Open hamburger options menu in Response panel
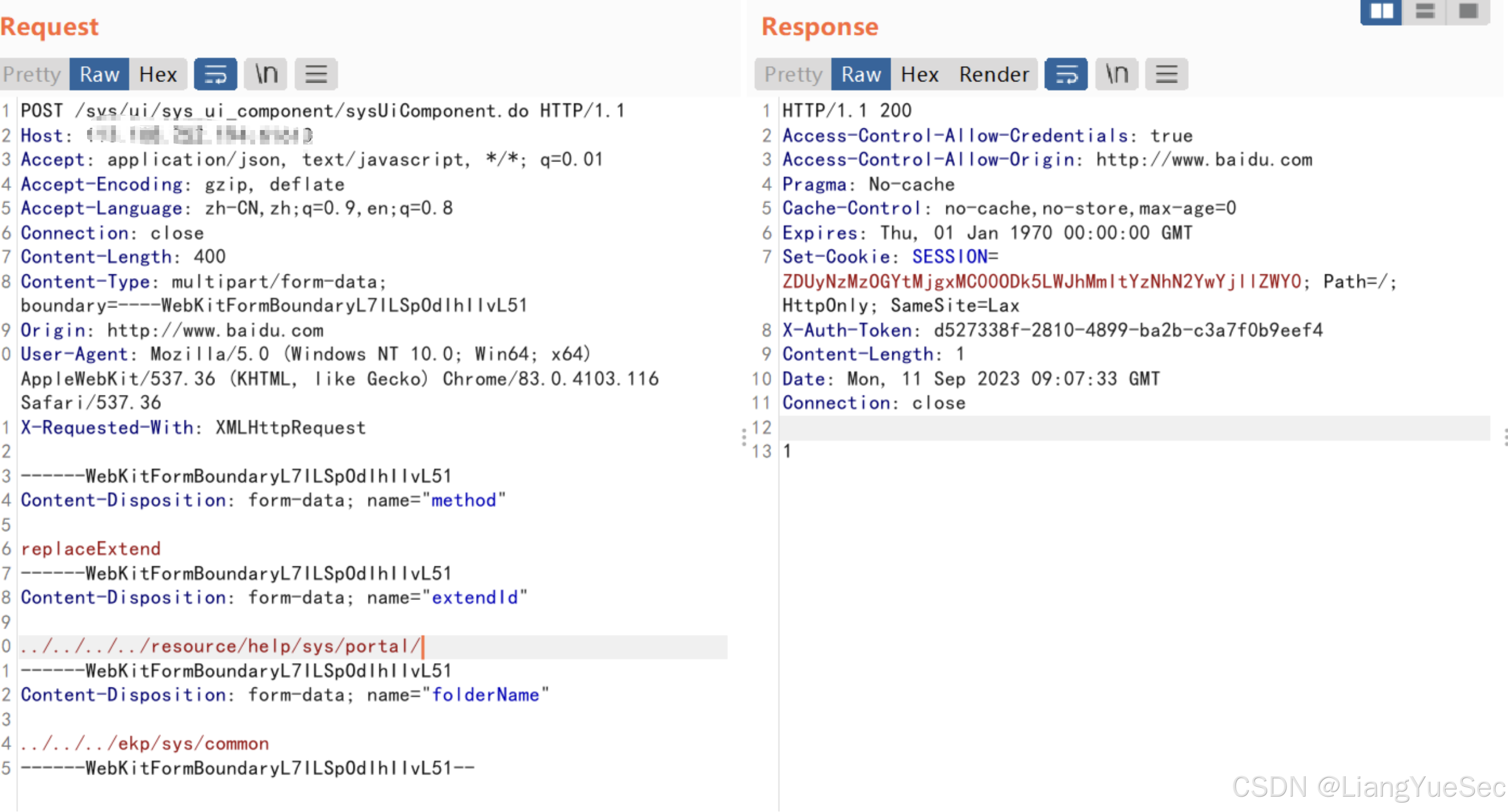This screenshot has width=1508, height=812. coord(1166,74)
